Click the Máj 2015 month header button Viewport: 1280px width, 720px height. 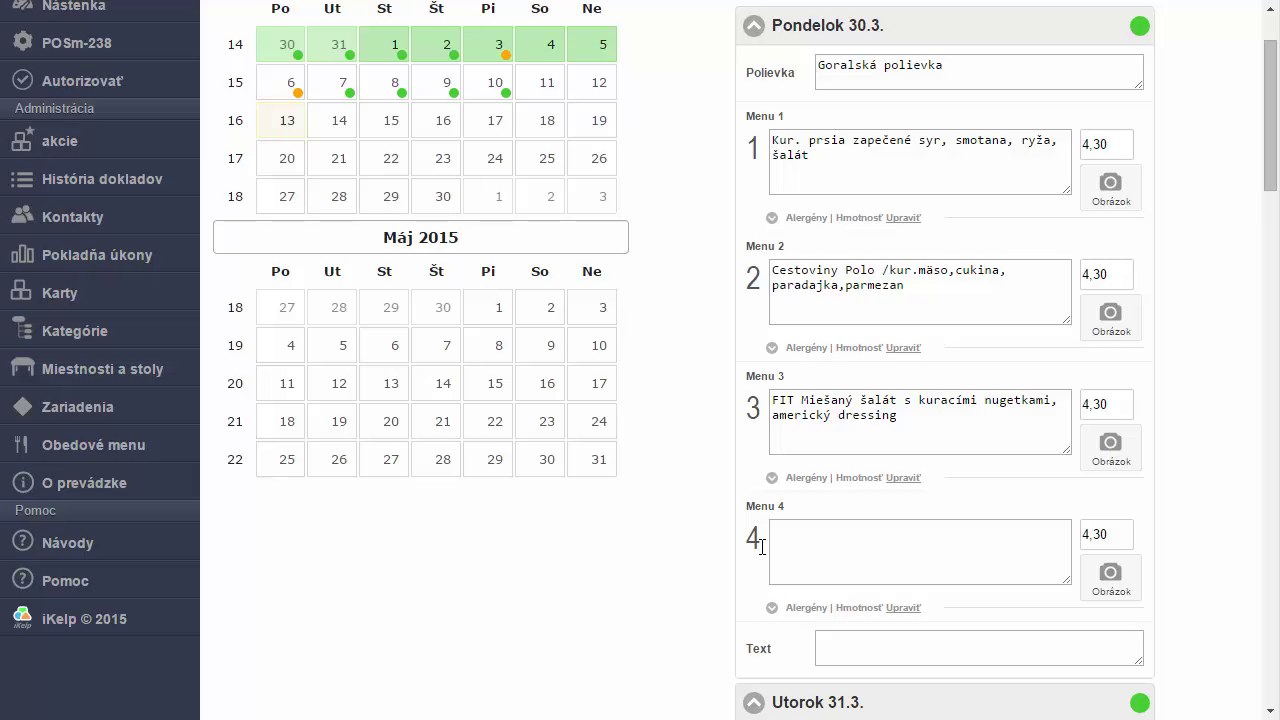421,237
